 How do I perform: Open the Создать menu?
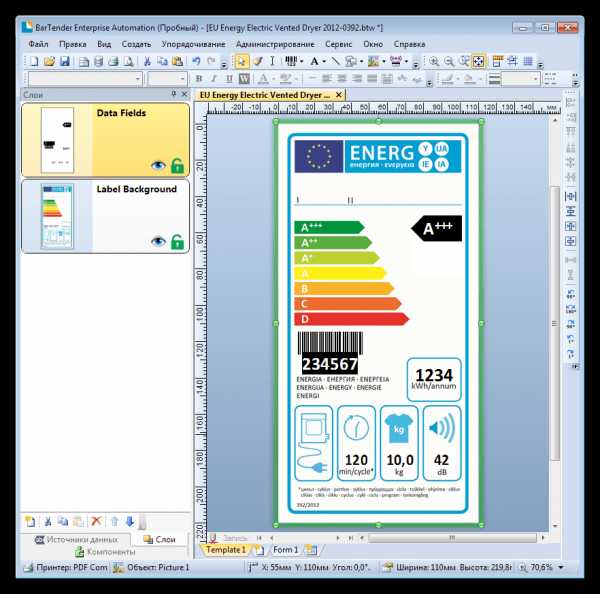point(136,44)
